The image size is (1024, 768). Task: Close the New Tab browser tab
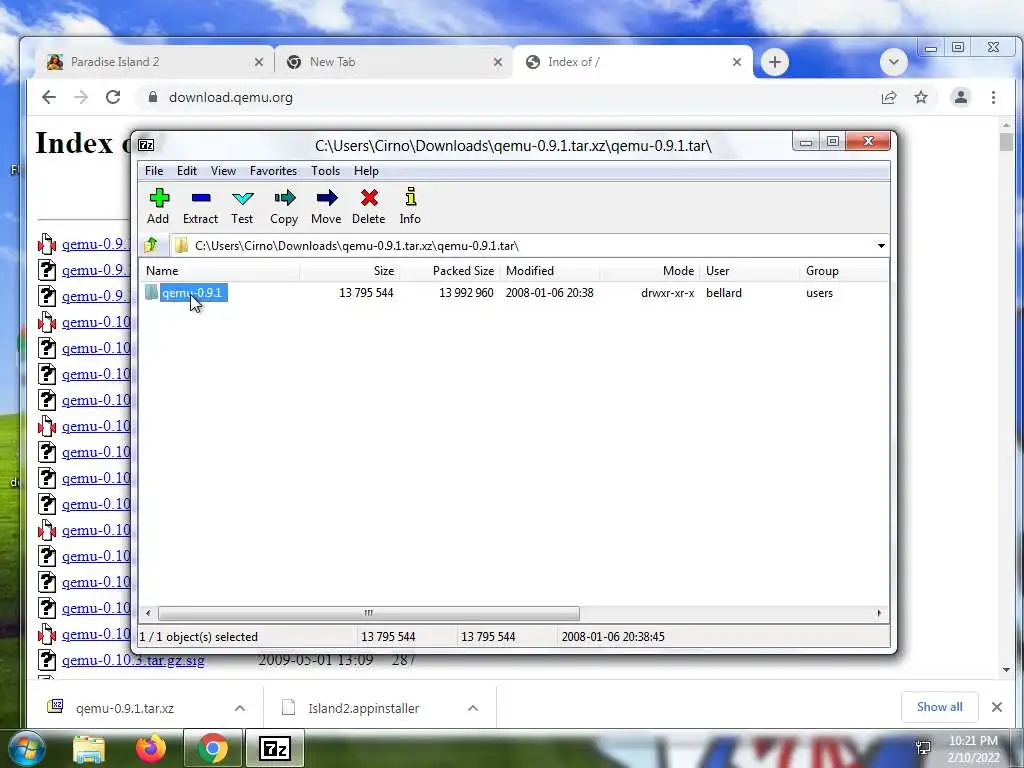coord(498,62)
